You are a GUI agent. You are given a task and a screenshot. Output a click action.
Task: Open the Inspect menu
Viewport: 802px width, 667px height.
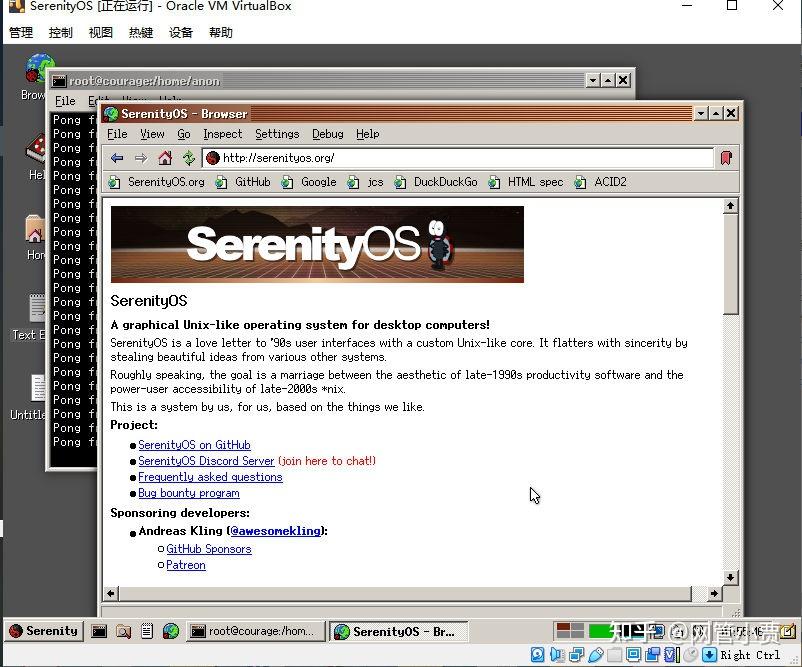point(222,134)
